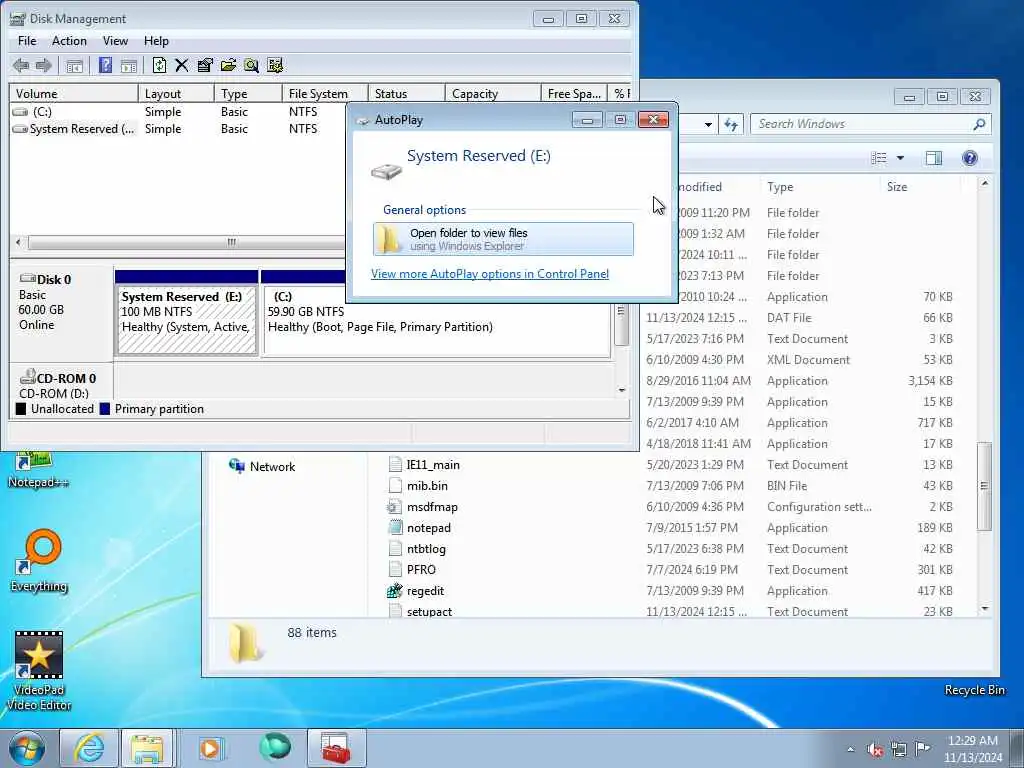Toggle the Show/Hide Console Tree toolbar icon
Image resolution: width=1024 pixels, height=768 pixels.
(x=74, y=65)
